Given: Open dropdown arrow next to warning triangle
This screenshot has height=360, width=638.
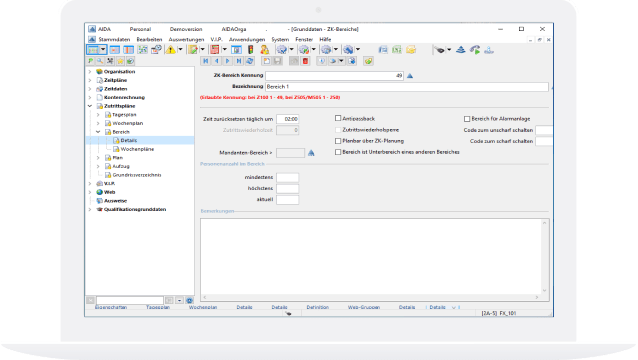Looking at the screenshot, I should [180, 50].
